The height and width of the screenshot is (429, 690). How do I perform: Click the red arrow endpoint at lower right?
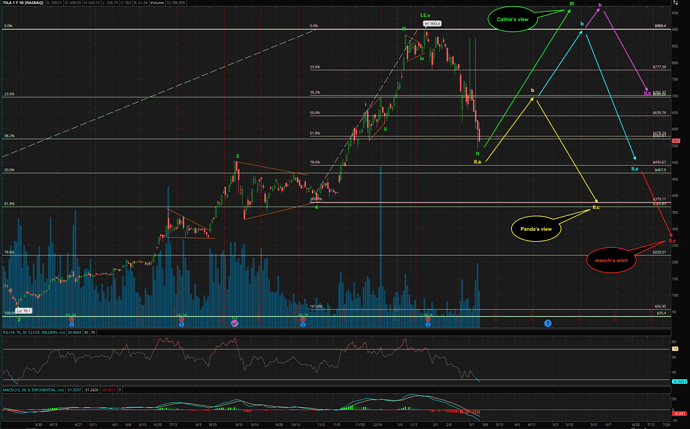click(x=669, y=237)
